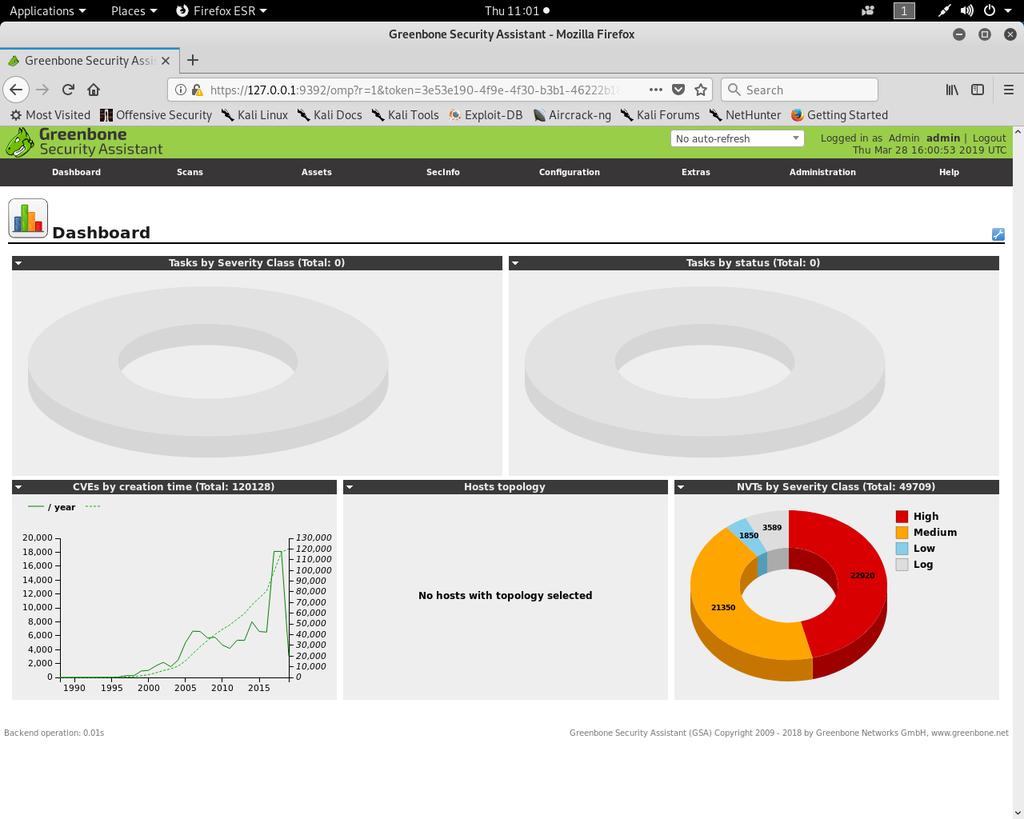The width and height of the screenshot is (1024, 819).
Task: Go back with the browser back arrow
Action: click(x=16, y=89)
